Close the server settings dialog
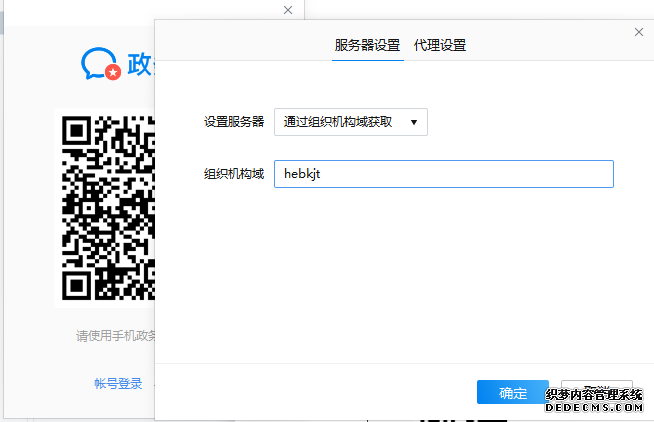Screen dimensions: 654x422 point(639,32)
